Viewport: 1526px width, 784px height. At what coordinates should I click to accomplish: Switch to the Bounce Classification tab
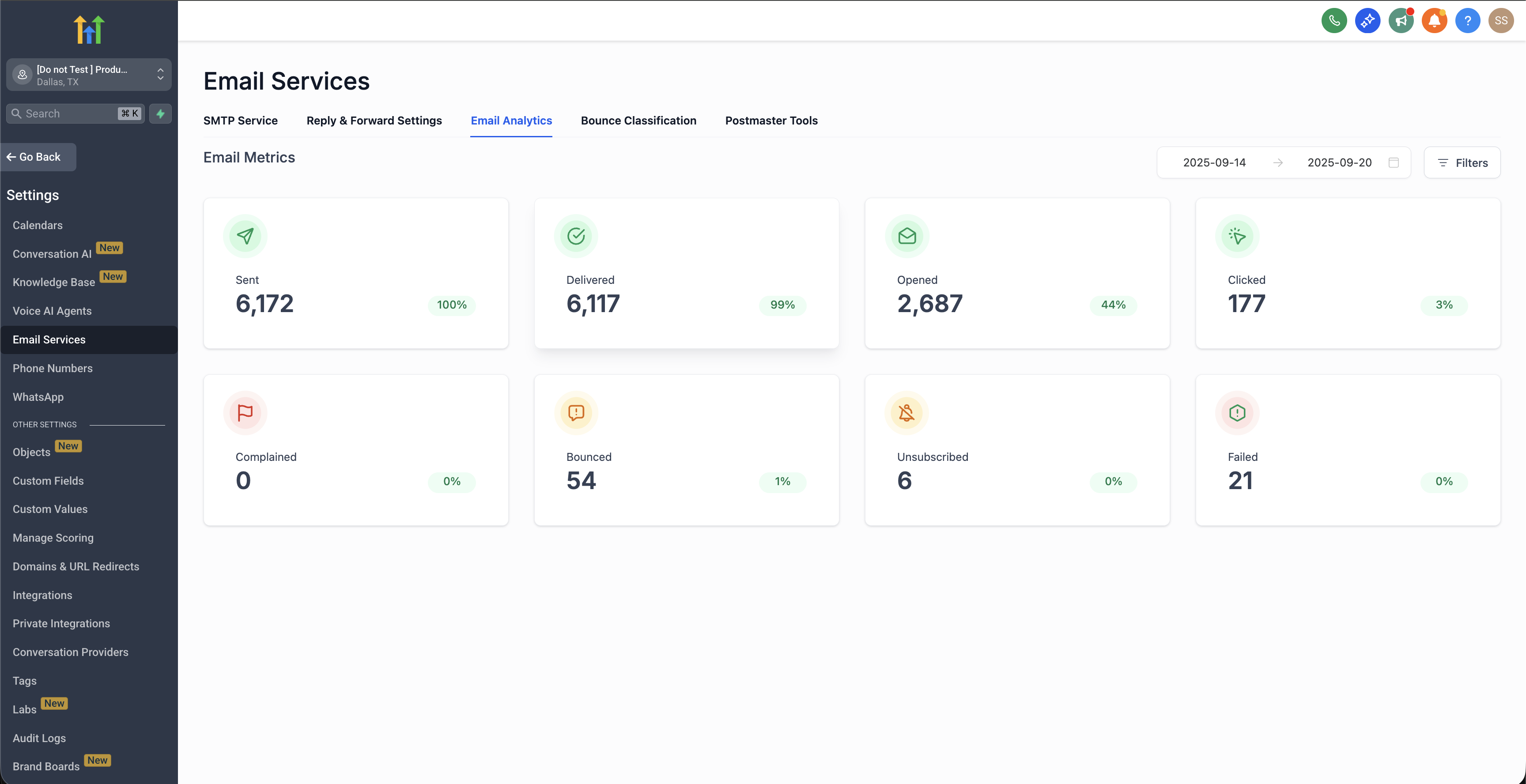click(638, 120)
